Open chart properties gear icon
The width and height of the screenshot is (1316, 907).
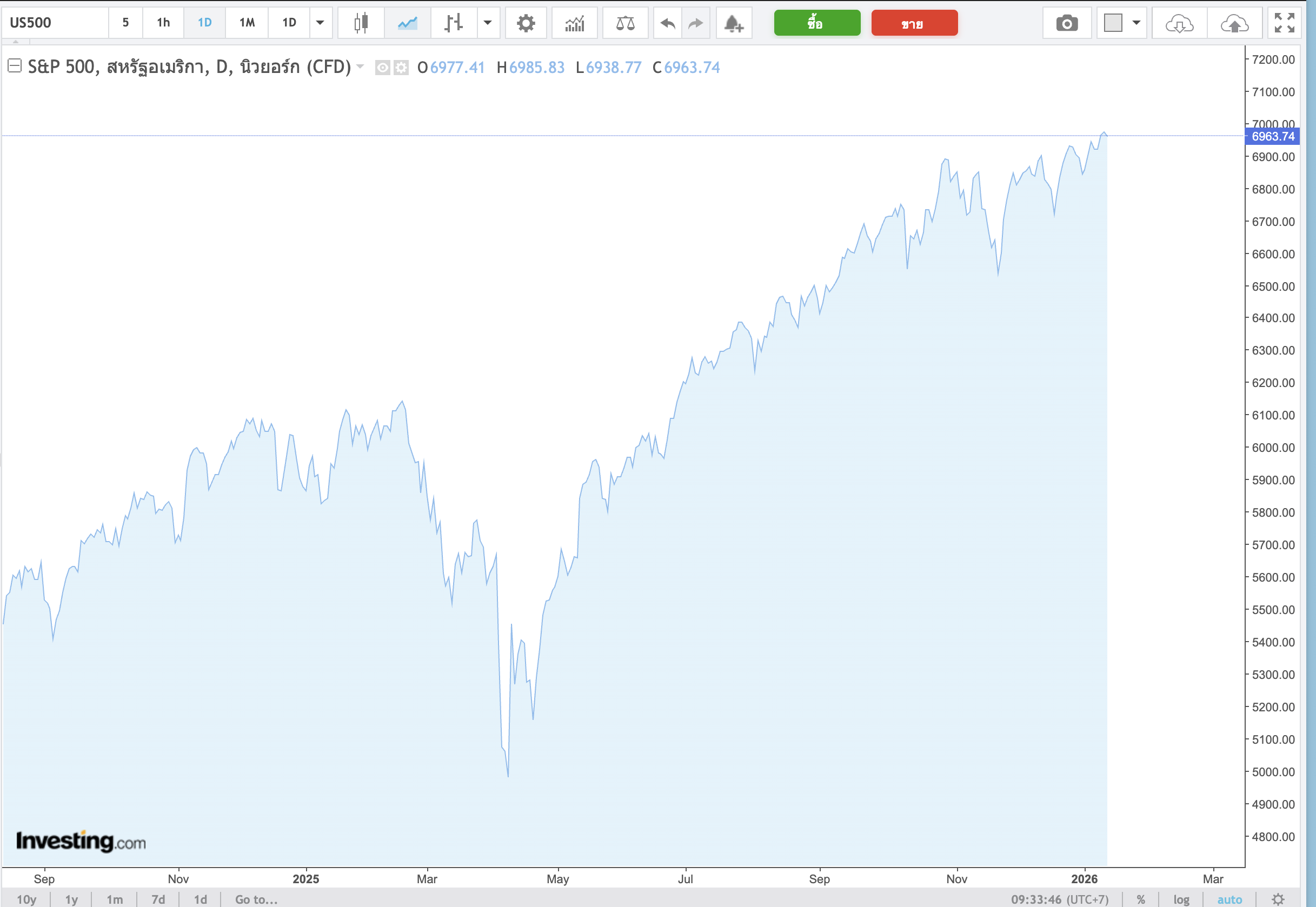[x=525, y=23]
